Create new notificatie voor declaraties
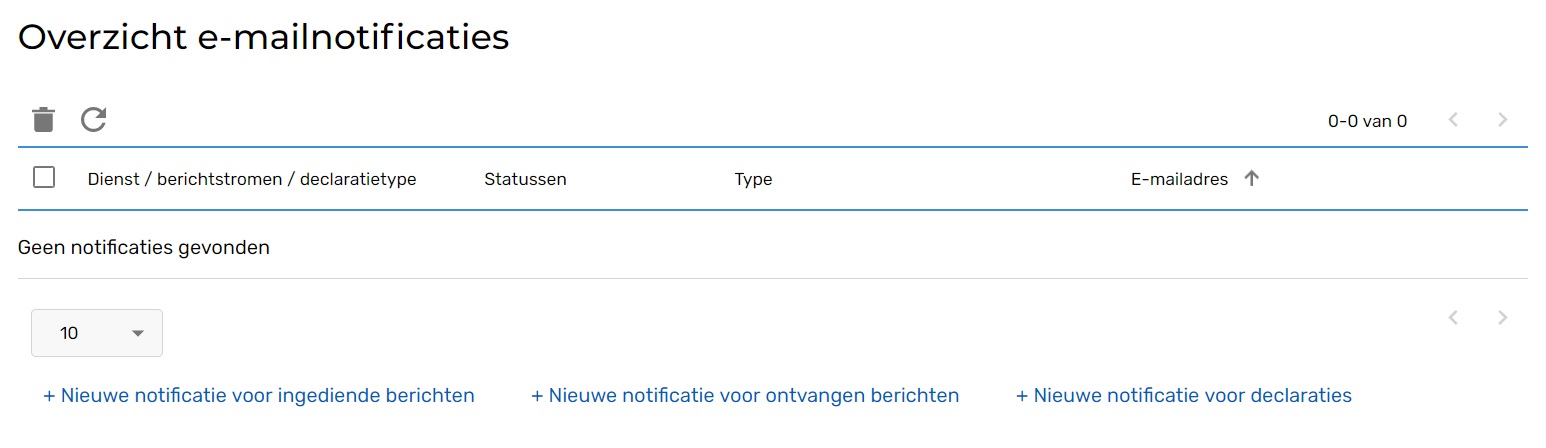 click(x=1184, y=396)
